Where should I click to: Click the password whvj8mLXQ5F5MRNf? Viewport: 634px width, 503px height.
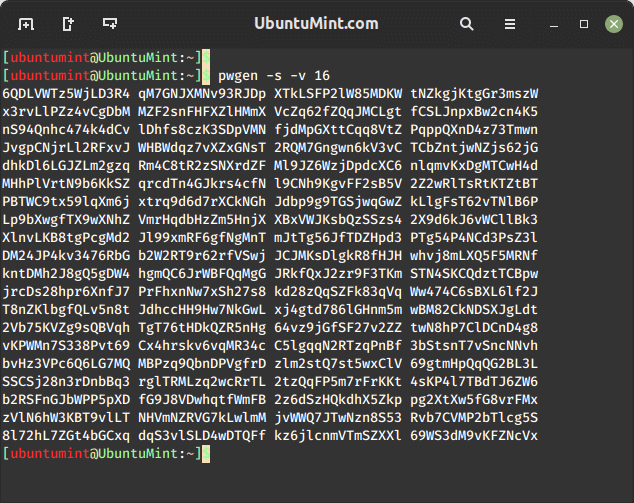474,256
